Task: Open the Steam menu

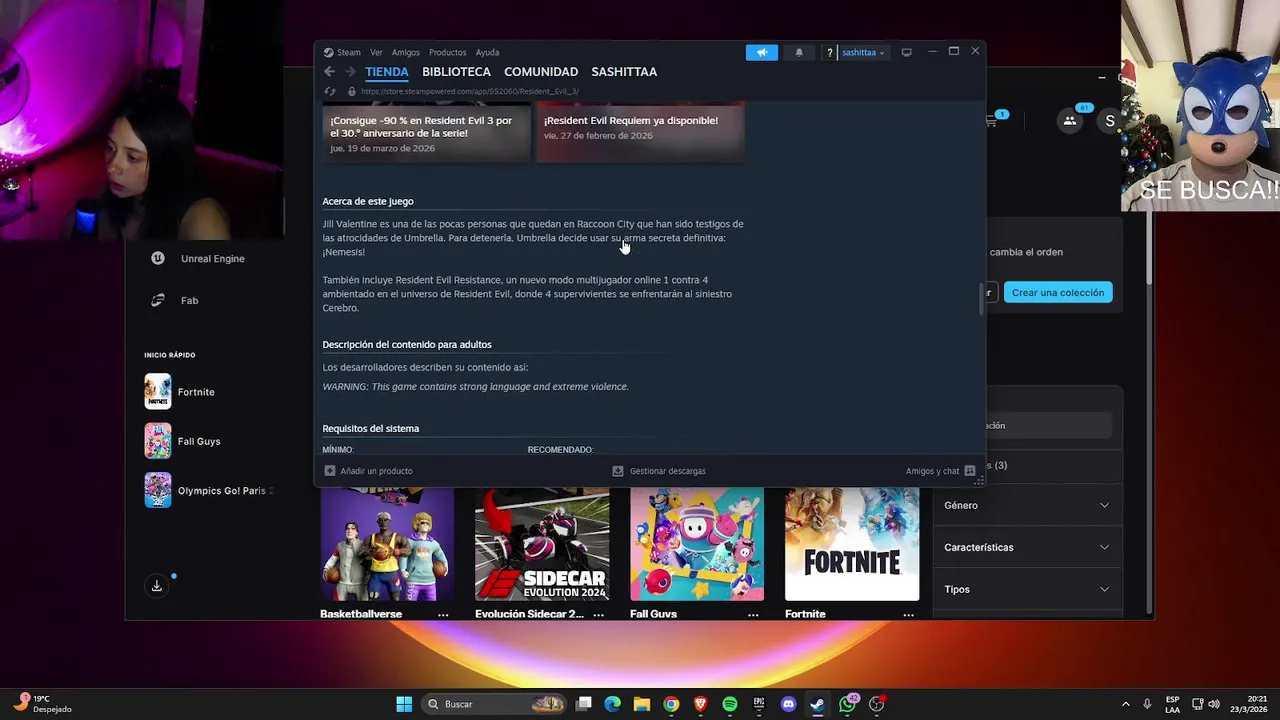Action: click(x=341, y=52)
